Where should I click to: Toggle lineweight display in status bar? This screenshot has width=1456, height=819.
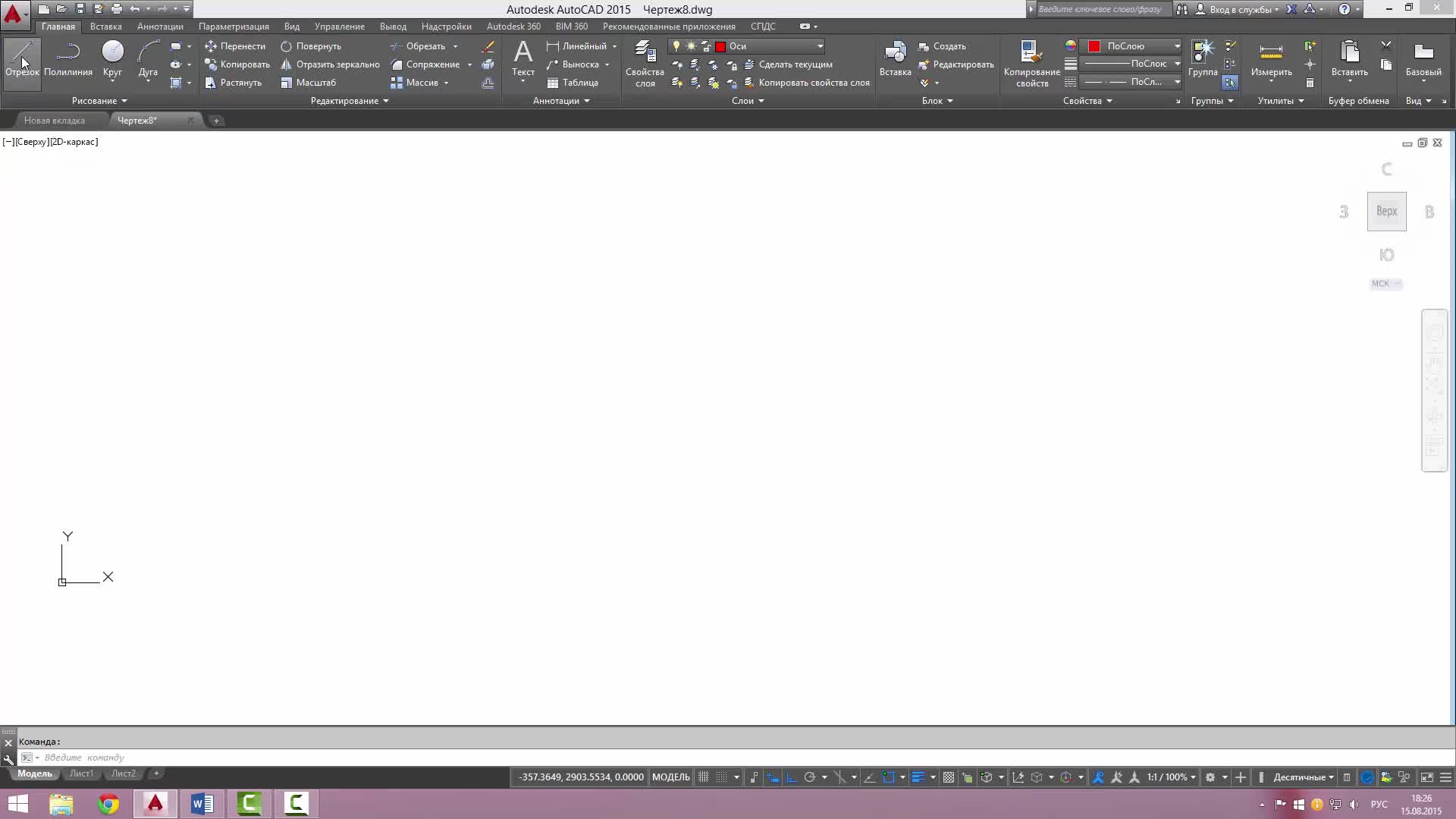(x=918, y=777)
